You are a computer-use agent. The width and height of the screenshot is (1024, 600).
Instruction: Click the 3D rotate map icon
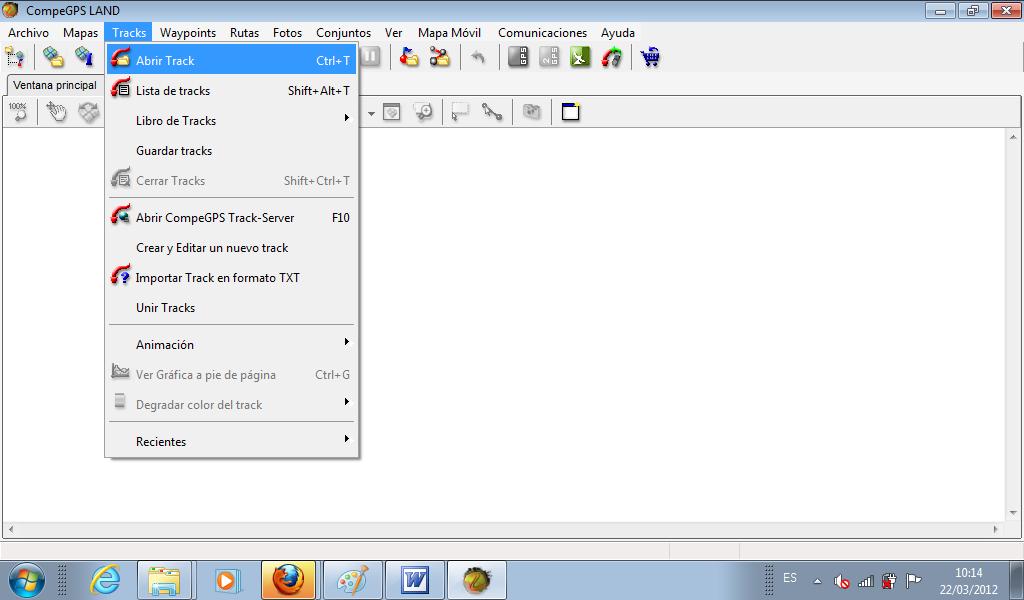coord(89,112)
